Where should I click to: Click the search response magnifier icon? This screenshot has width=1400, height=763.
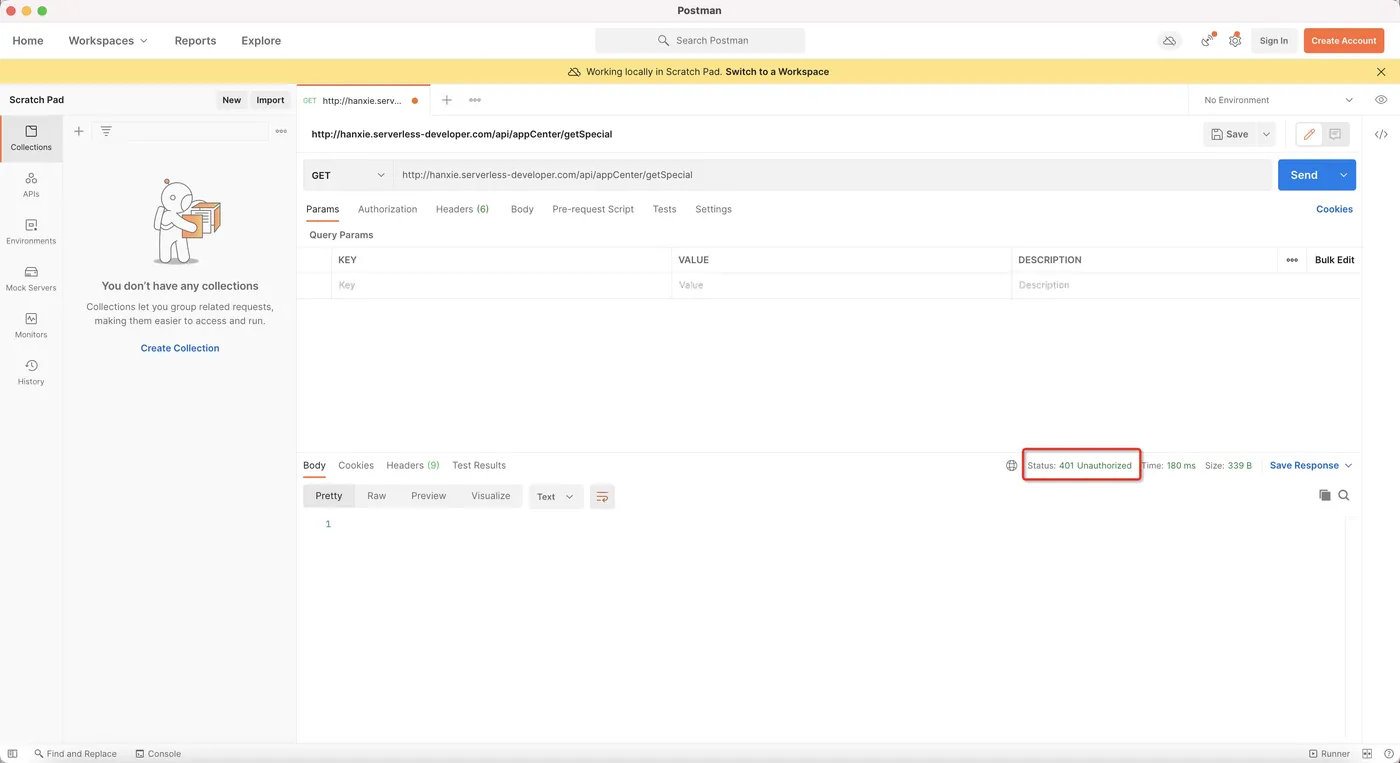(1344, 495)
